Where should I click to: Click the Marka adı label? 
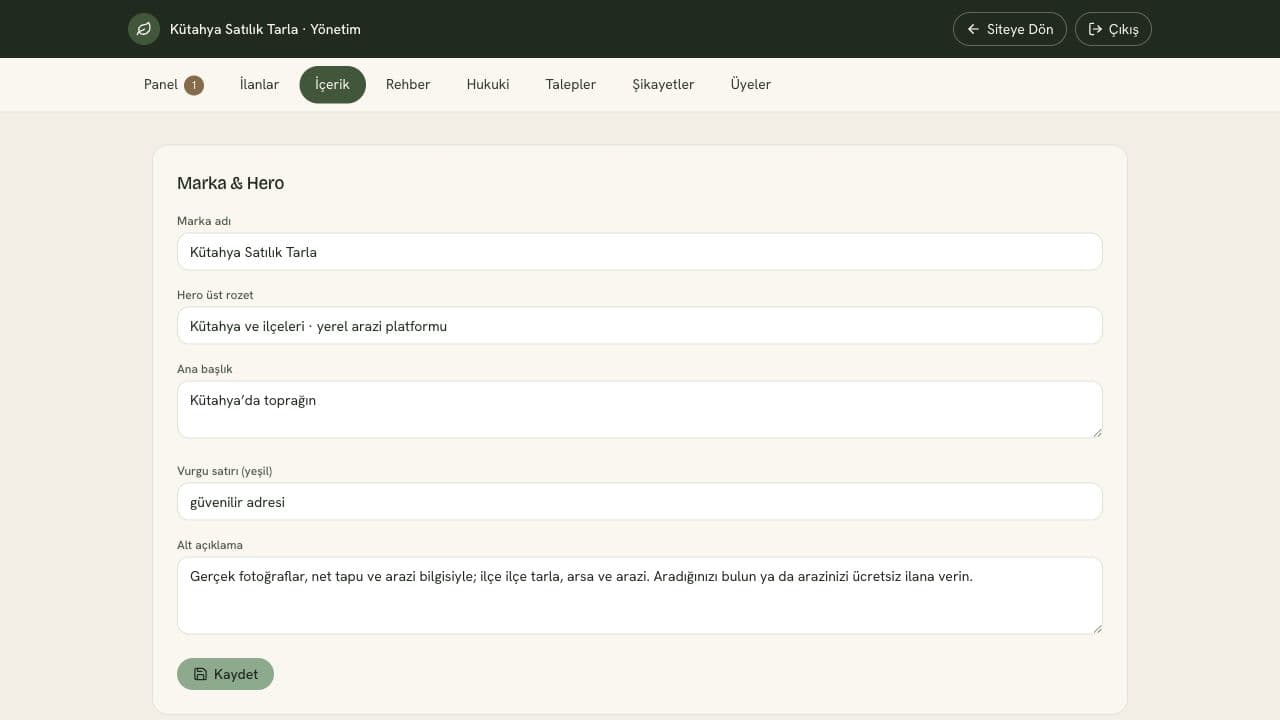tap(204, 221)
